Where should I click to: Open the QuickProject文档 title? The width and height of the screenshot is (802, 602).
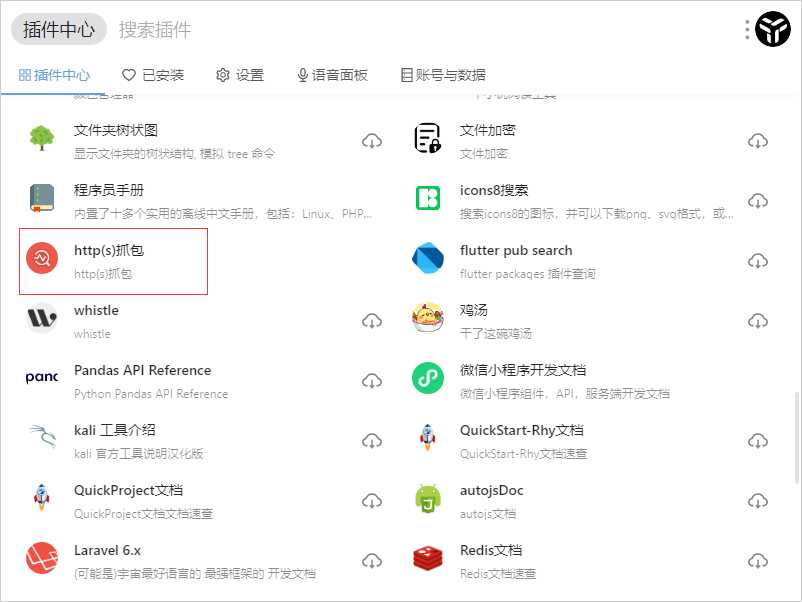[x=128, y=490]
